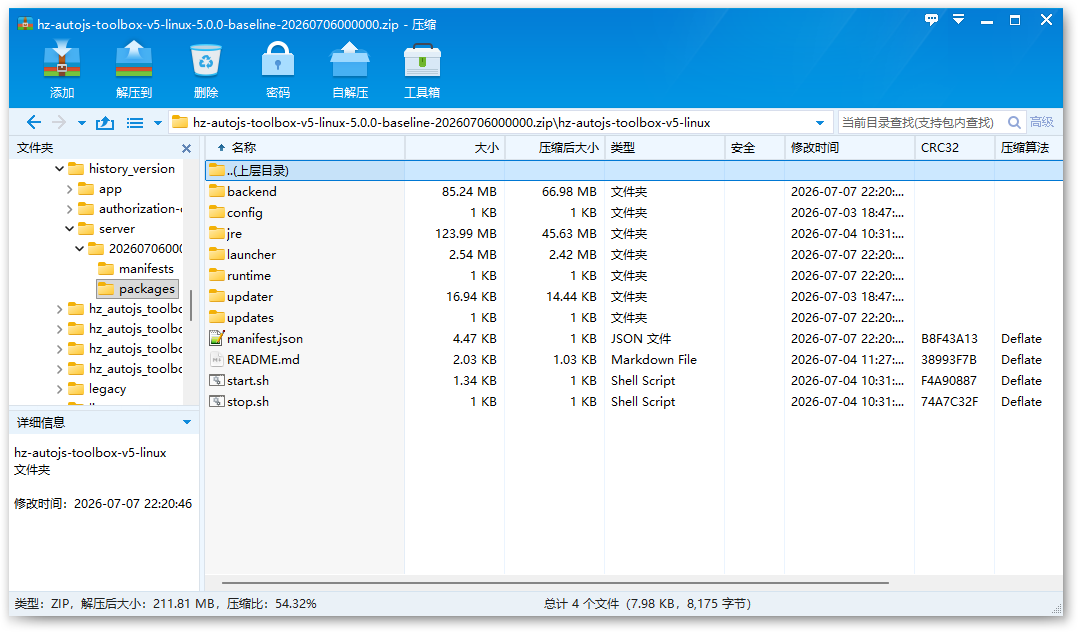The image size is (1078, 632).
Task: Click the manifest.json file icon
Action: 217,338
